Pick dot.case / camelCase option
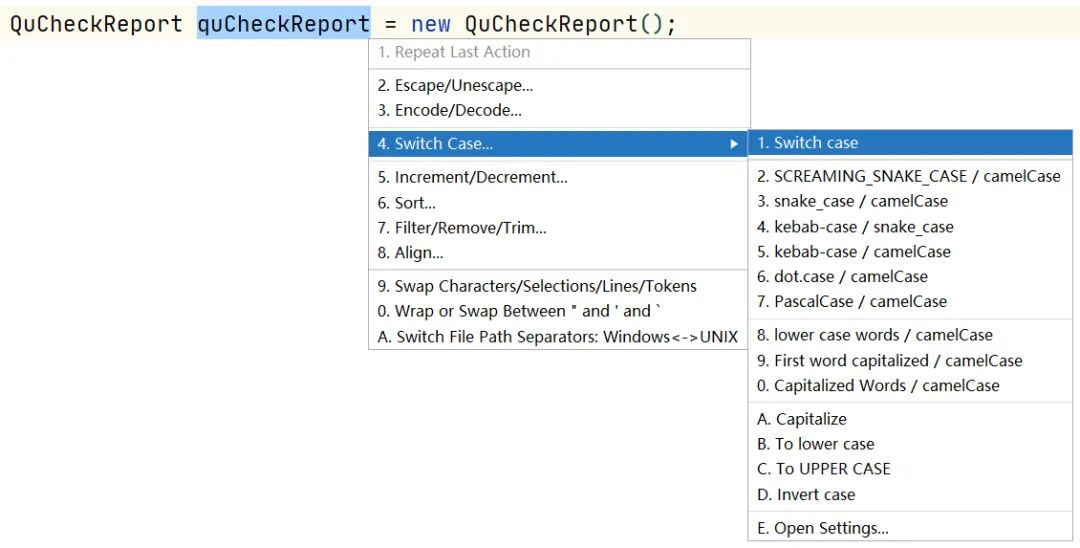The height and width of the screenshot is (548, 1080). coord(911,276)
